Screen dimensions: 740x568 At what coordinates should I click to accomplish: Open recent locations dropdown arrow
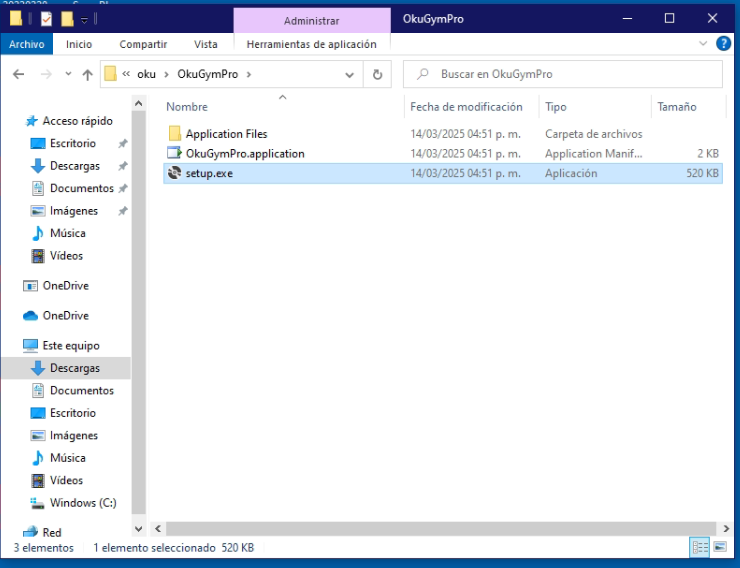tap(67, 74)
